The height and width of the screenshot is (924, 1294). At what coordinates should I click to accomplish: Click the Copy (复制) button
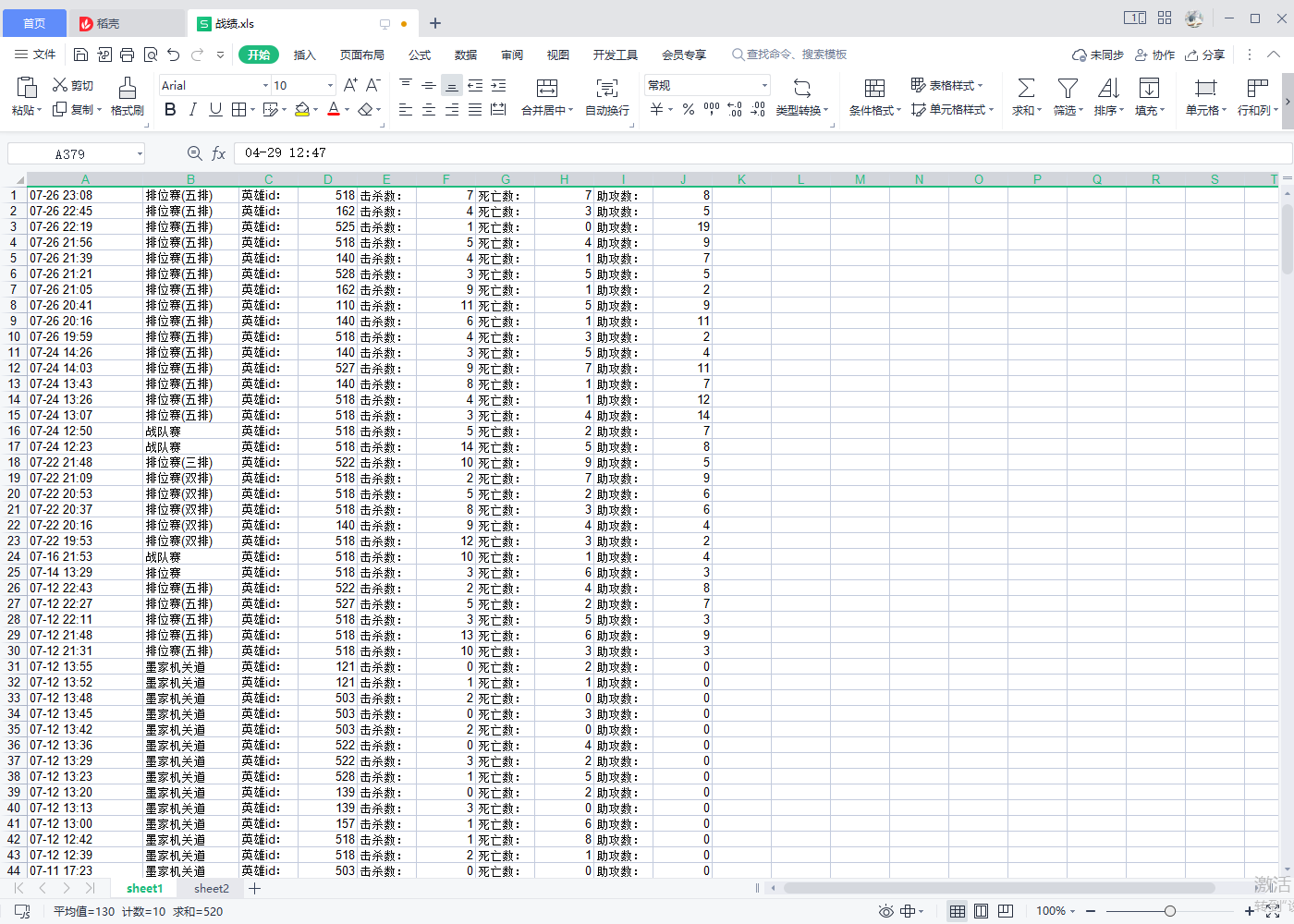click(x=74, y=110)
